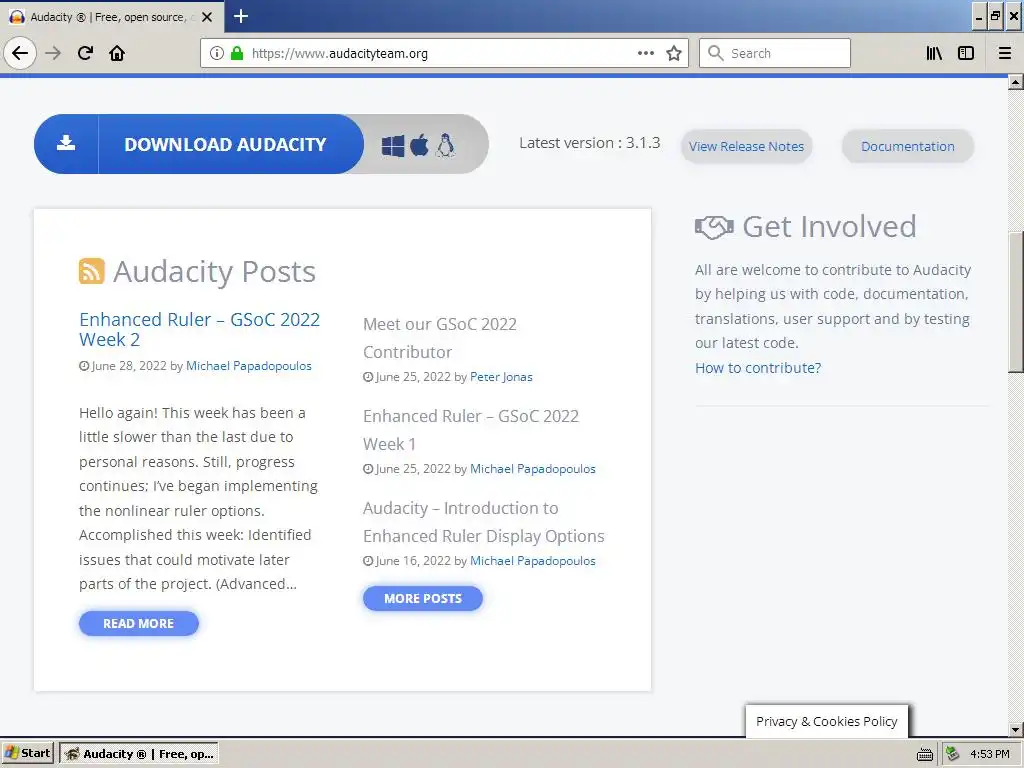Screen dimensions: 1024x768
Task: Bookmark this page with the star icon
Action: [674, 53]
